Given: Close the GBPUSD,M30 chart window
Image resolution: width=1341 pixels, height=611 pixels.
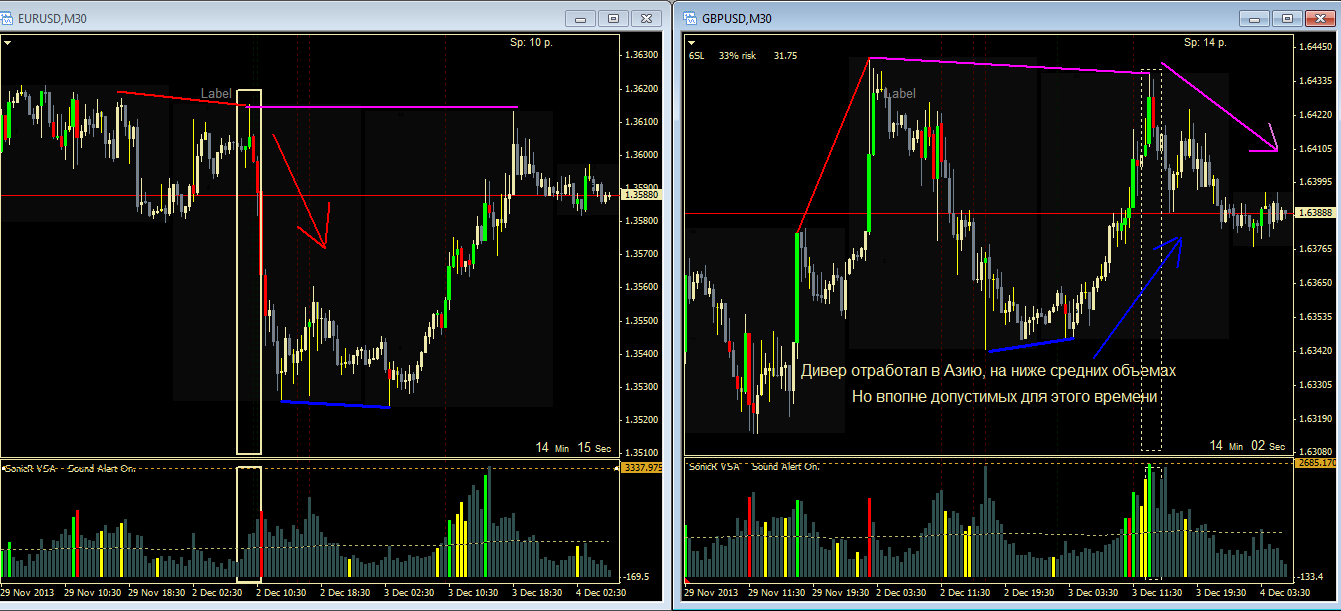Looking at the screenshot, I should tap(1321, 18).
